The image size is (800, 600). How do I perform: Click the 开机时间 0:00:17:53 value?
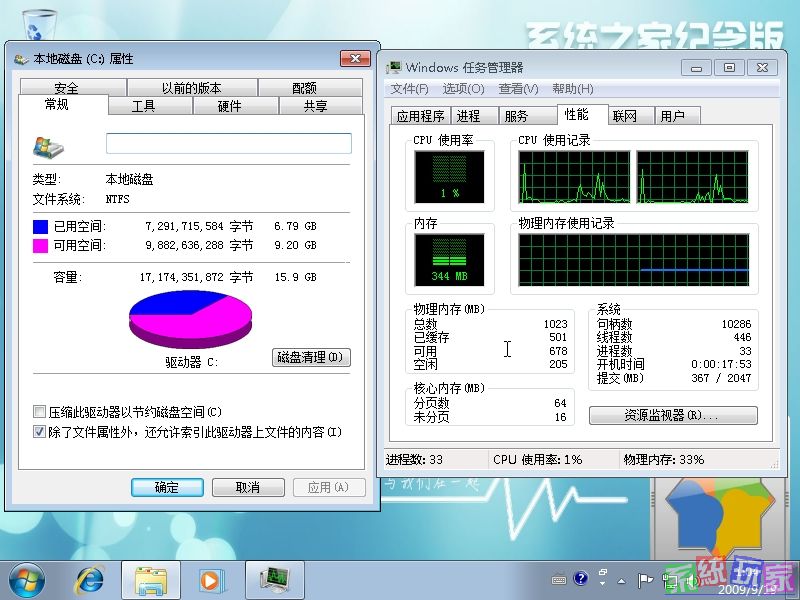click(721, 364)
